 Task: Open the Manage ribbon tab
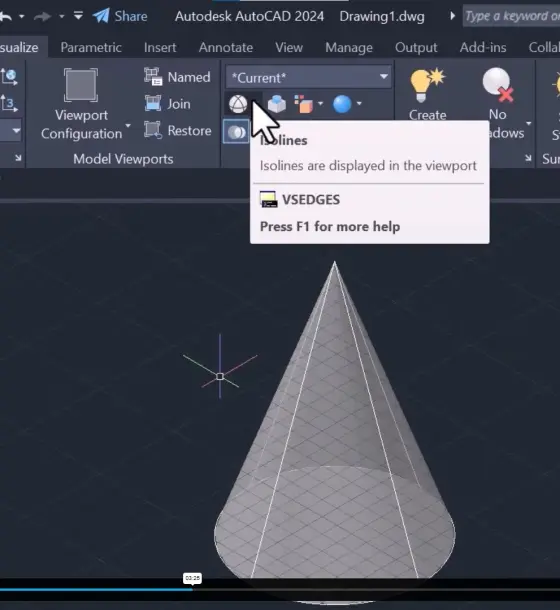349,47
